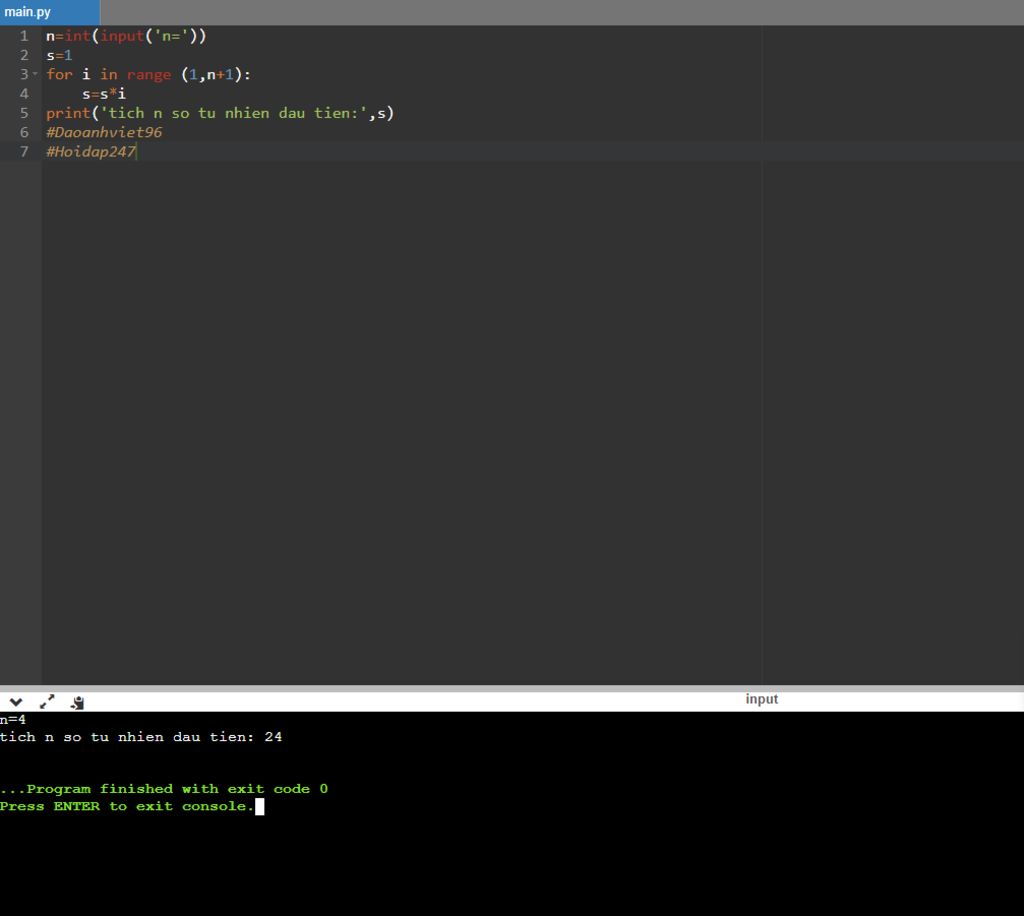Click line number 5 in the gutter
The height and width of the screenshot is (916, 1024).
coord(24,113)
